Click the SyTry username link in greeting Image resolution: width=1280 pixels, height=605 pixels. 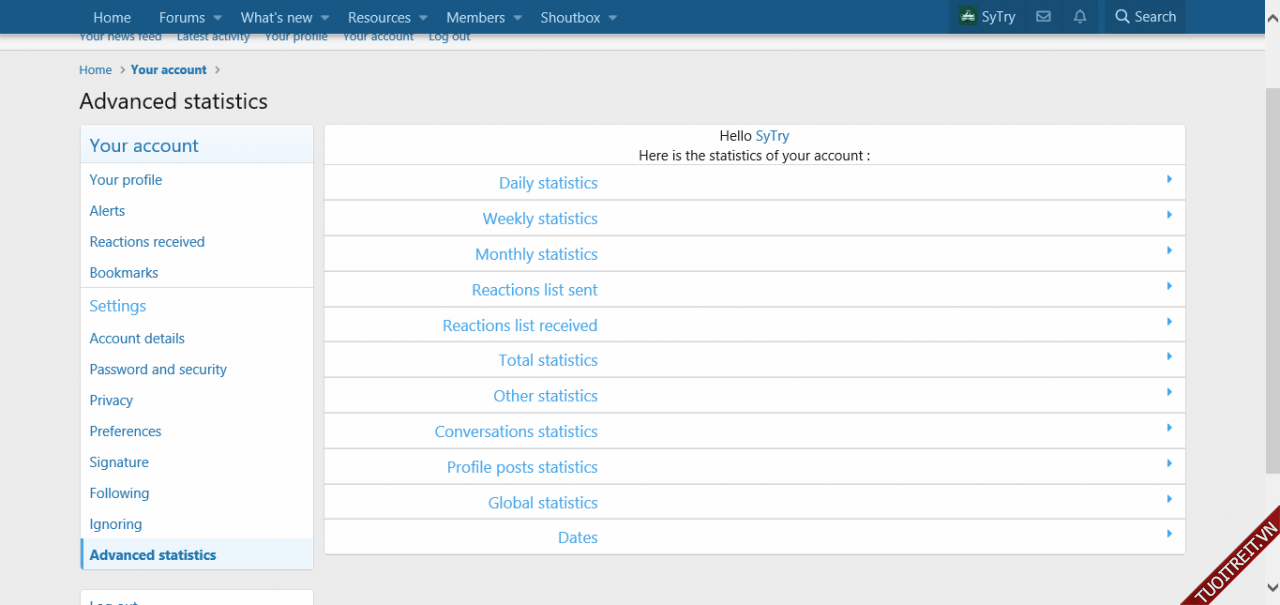[x=772, y=136]
